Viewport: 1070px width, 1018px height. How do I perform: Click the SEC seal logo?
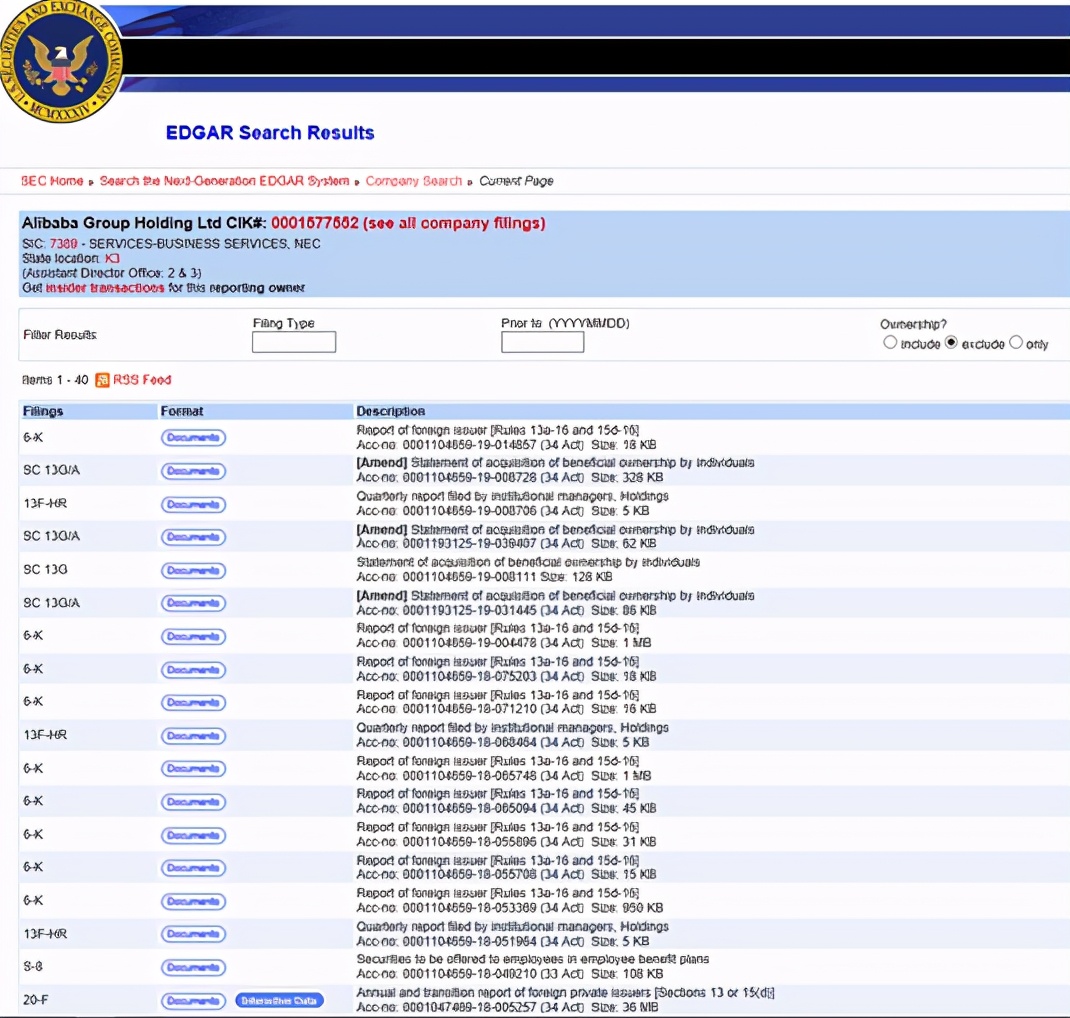click(x=60, y=62)
